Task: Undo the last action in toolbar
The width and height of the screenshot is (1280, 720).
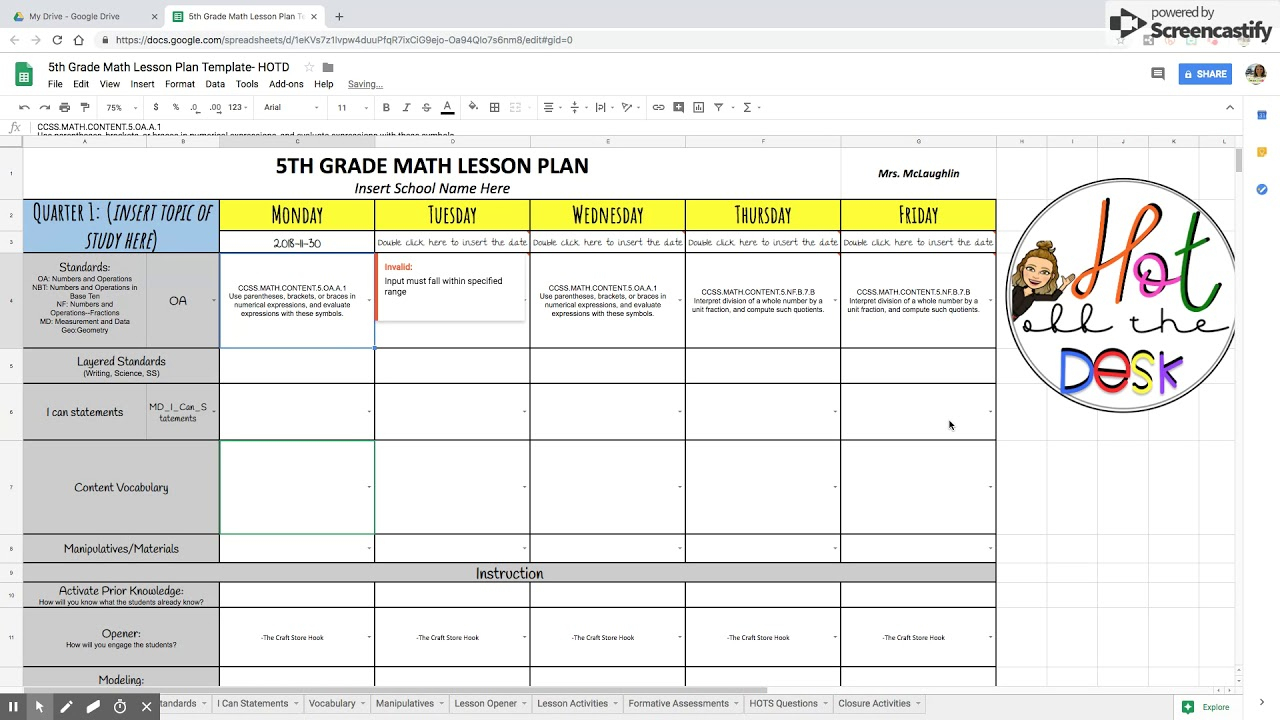Action: [x=24, y=107]
